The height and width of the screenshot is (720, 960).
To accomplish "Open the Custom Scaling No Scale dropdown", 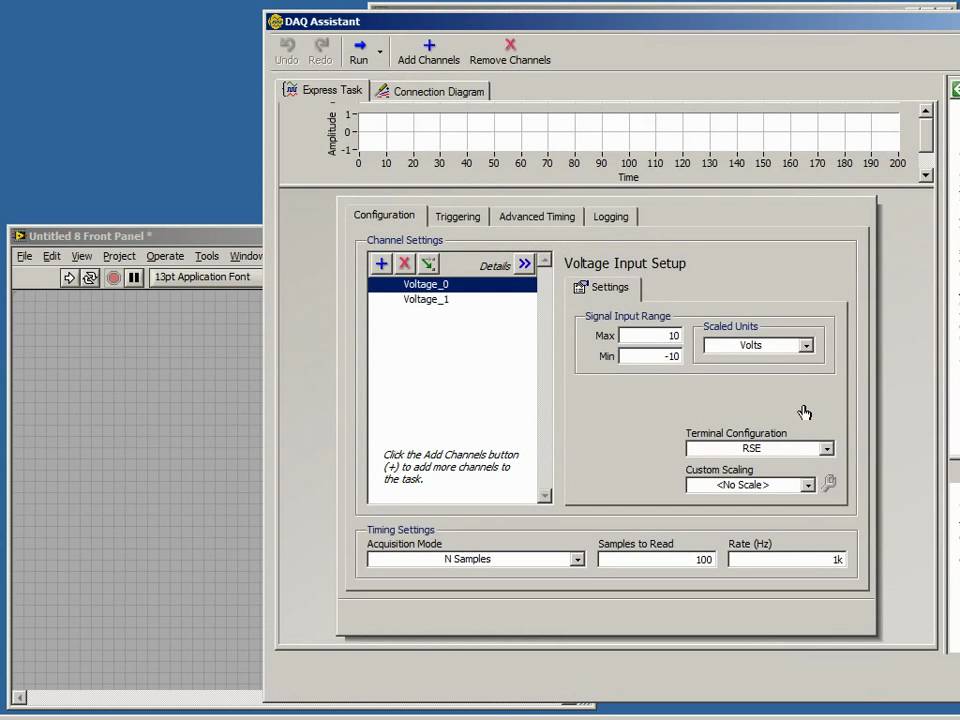I will point(750,485).
